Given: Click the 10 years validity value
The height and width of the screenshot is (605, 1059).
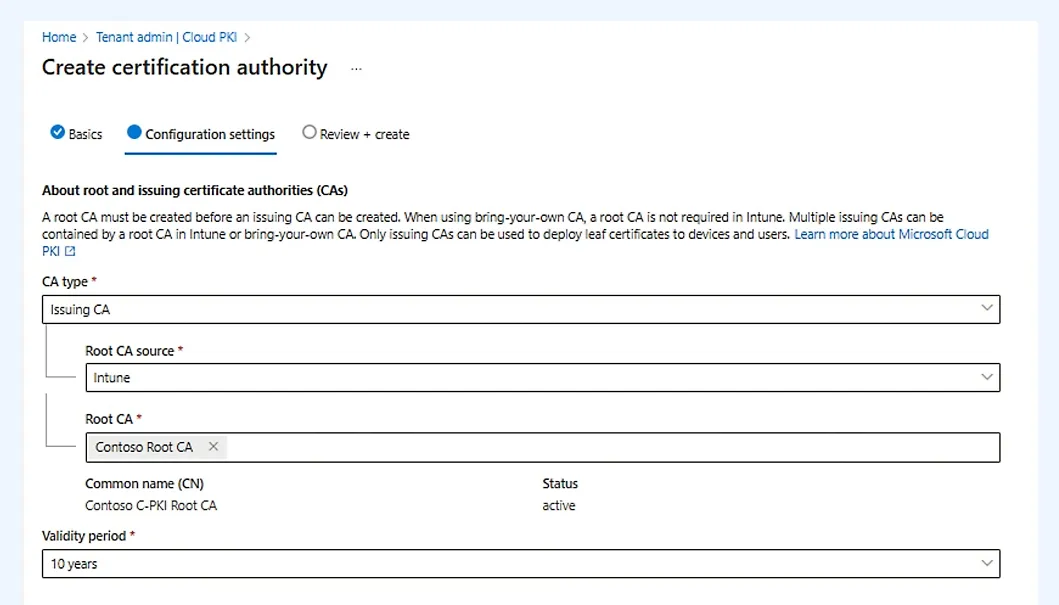Looking at the screenshot, I should click(74, 564).
